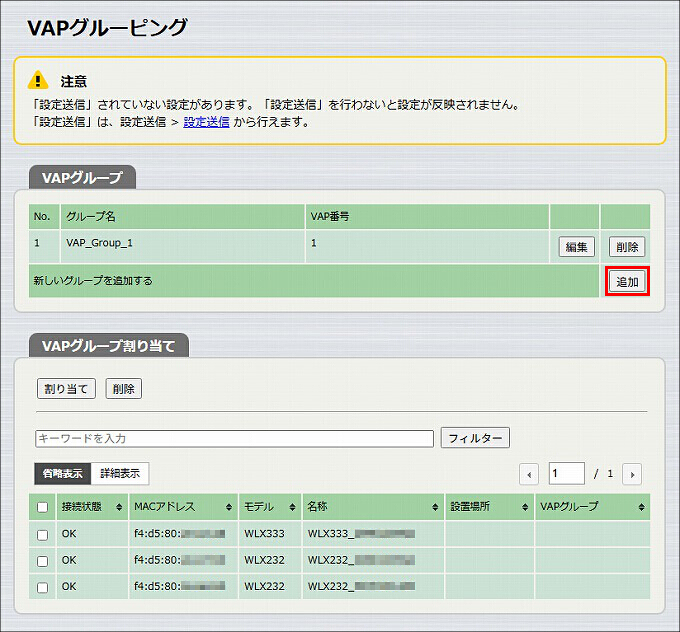Switch to 詳細表示 view tab
This screenshot has height=632, width=680.
pyautogui.click(x=120, y=473)
